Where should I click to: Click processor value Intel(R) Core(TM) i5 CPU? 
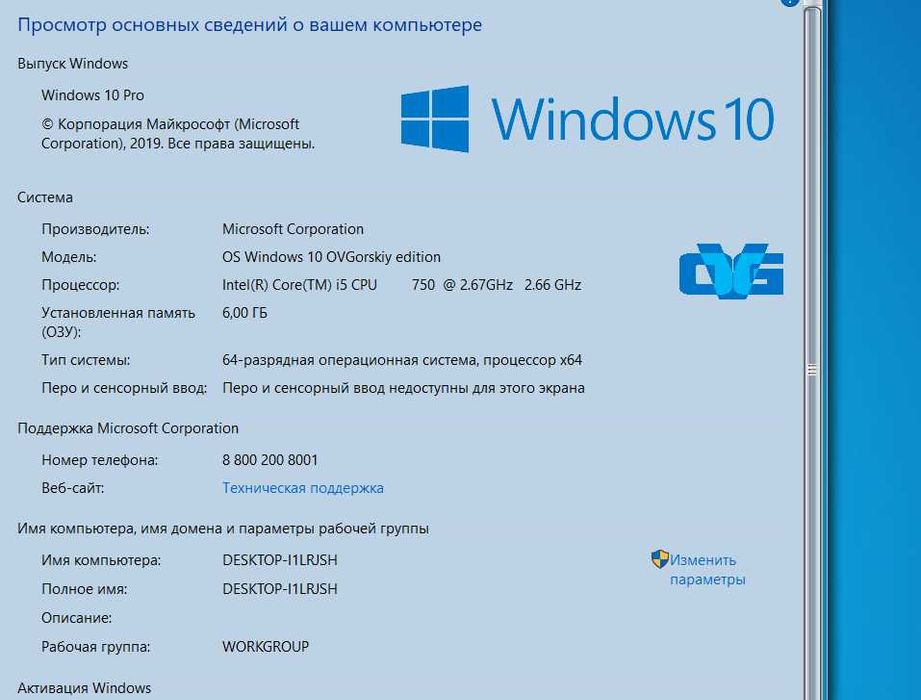click(x=402, y=285)
